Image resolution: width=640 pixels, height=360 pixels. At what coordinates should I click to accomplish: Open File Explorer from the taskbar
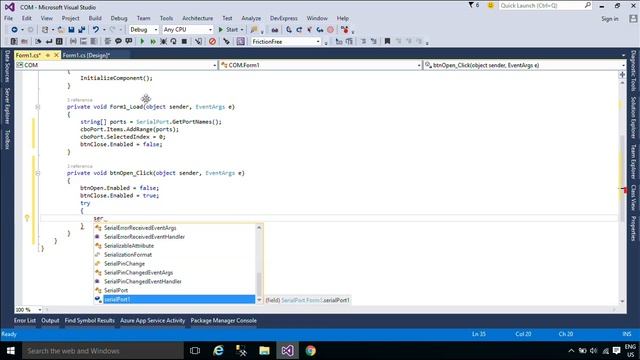(264, 351)
